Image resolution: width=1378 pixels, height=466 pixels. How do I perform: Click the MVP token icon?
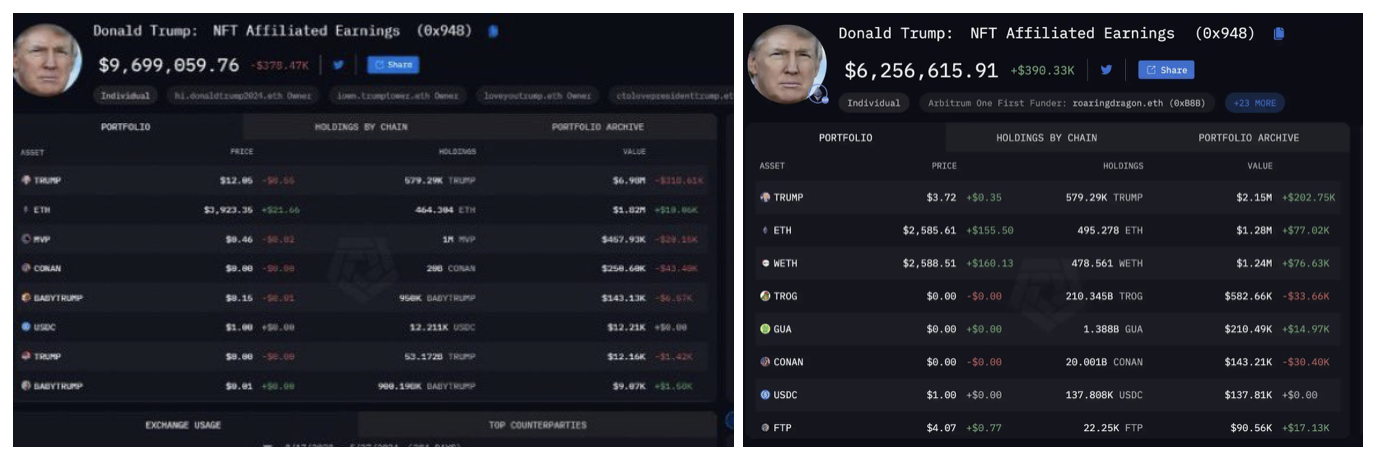pyautogui.click(x=26, y=238)
